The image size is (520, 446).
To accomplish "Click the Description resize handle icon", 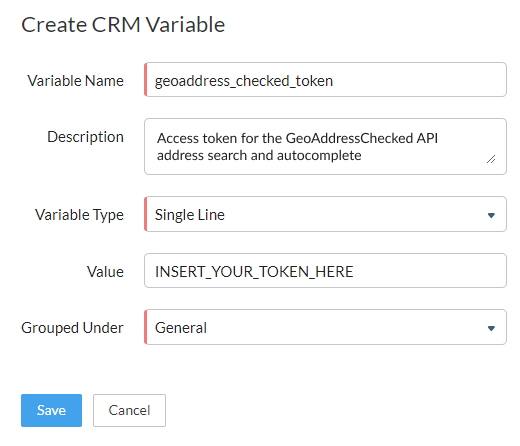I will click(491, 159).
